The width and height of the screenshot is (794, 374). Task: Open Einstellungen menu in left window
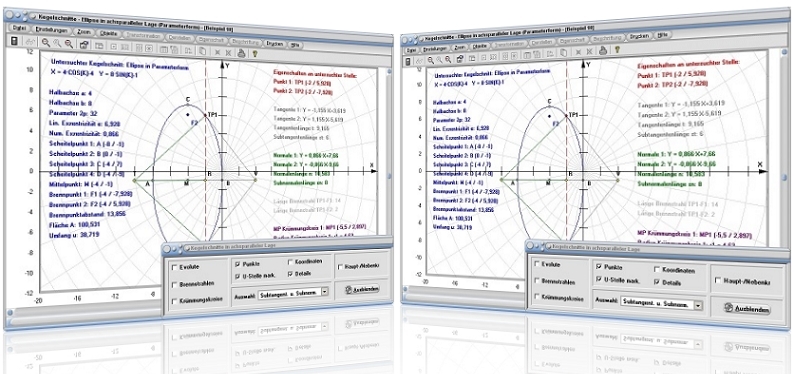[x=52, y=30]
